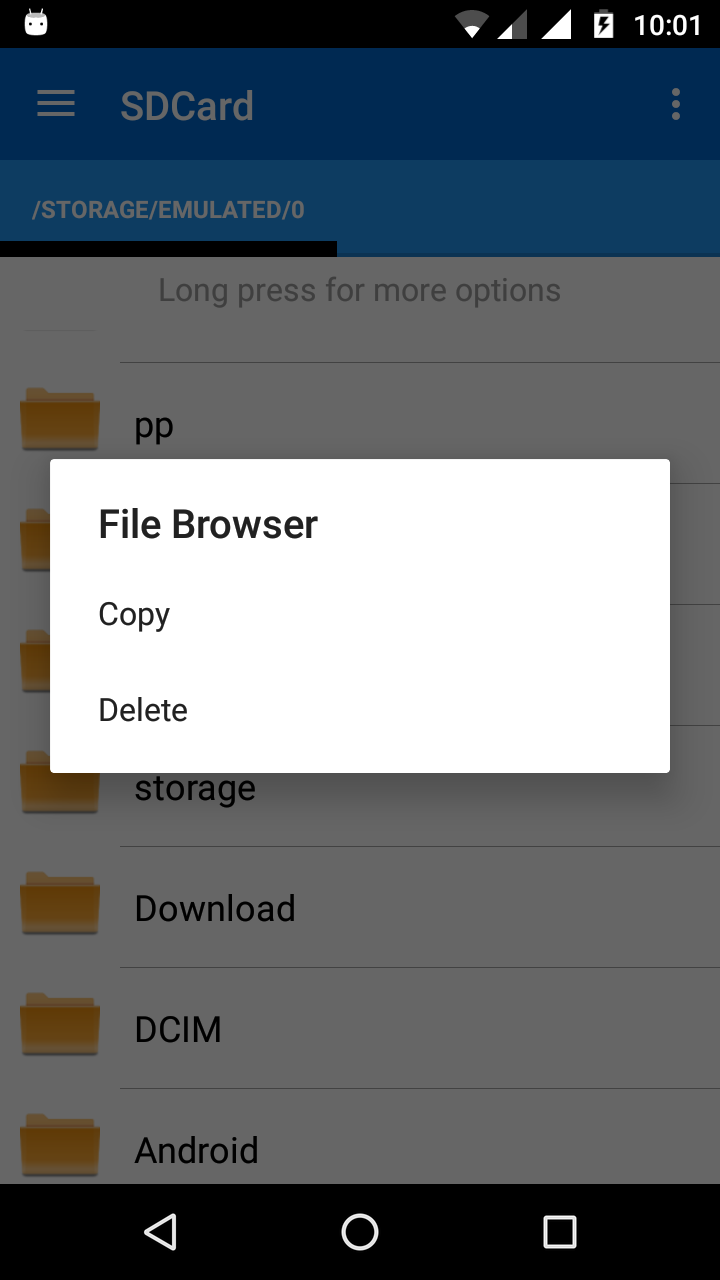Tap the DCIM folder icon
The image size is (720, 1280).
tap(60, 1024)
